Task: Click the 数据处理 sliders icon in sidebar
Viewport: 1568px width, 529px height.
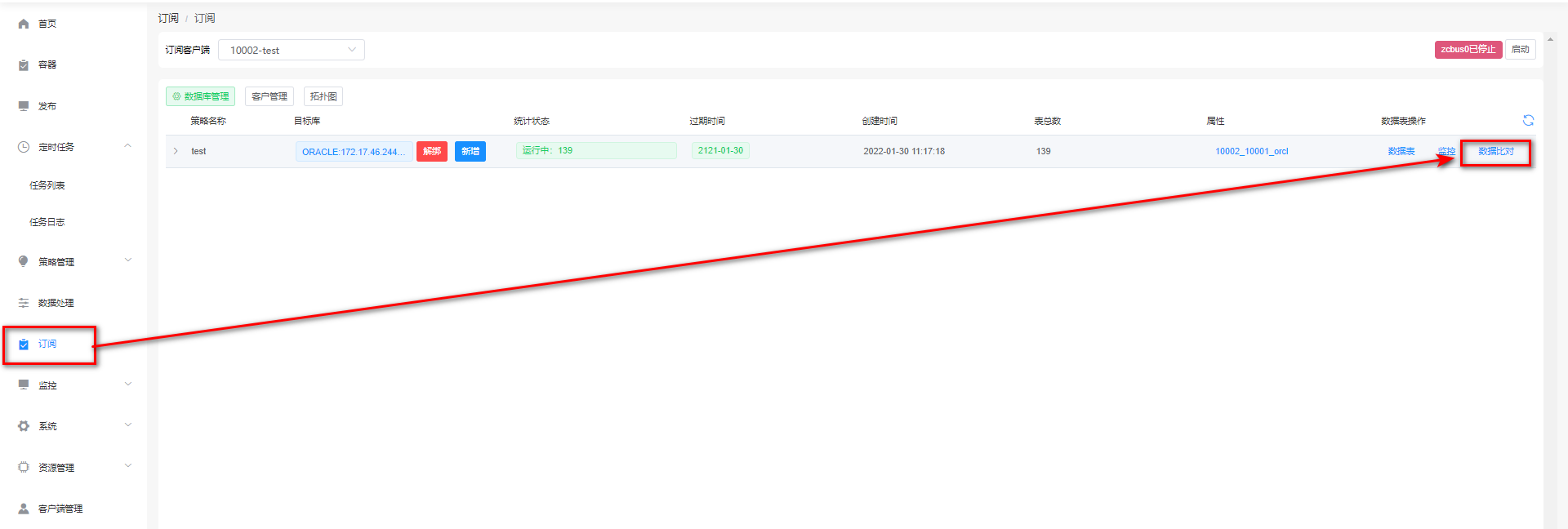Action: (x=24, y=303)
